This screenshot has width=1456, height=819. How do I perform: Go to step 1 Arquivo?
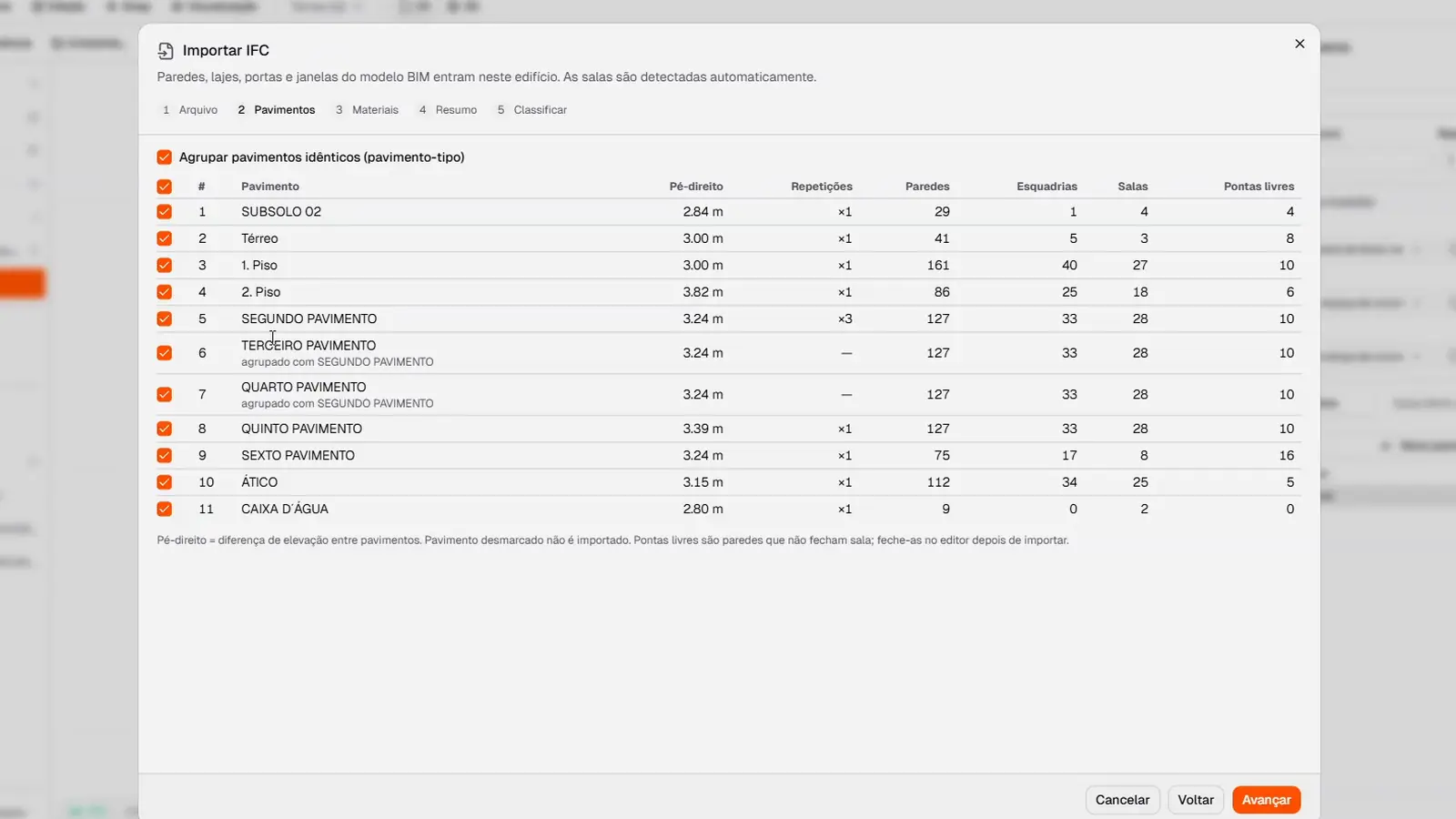[x=190, y=110]
